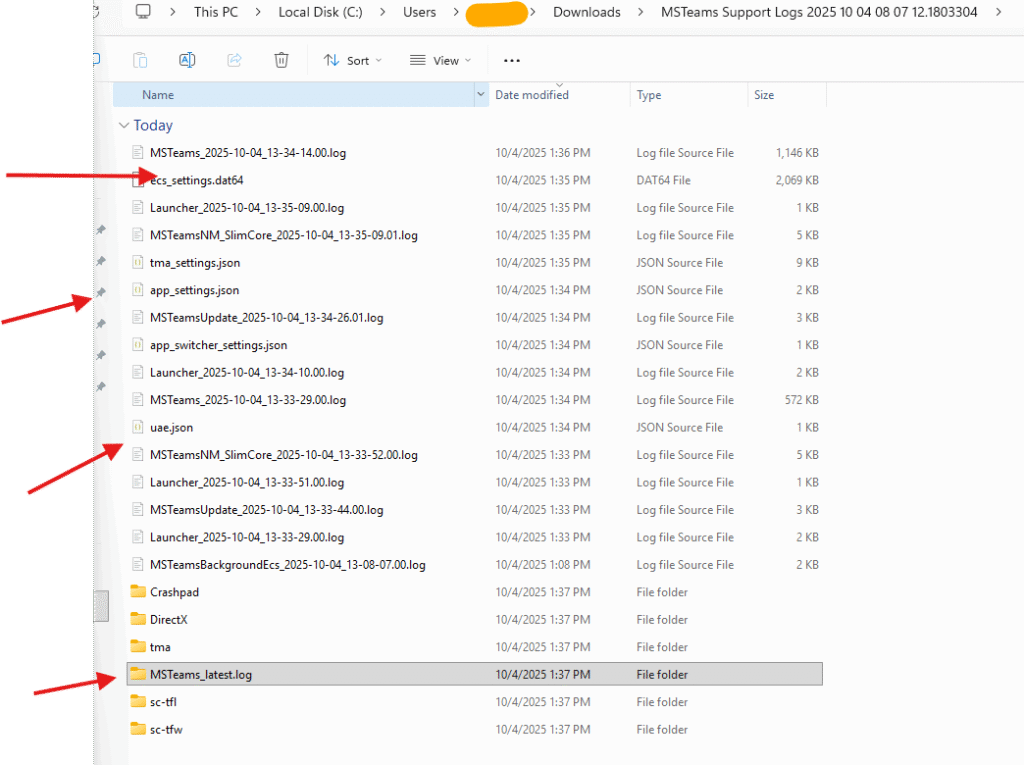This screenshot has width=1024, height=765.
Task: Click the Rename icon in toolbar
Action: click(187, 60)
